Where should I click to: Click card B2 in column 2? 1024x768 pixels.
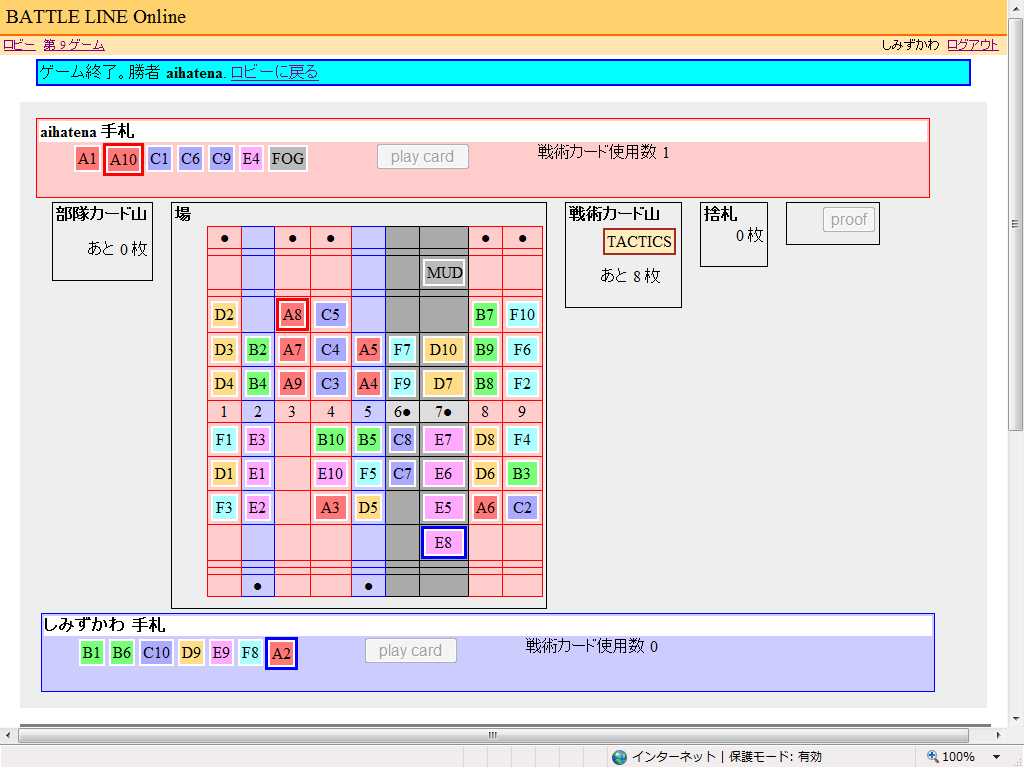click(257, 349)
